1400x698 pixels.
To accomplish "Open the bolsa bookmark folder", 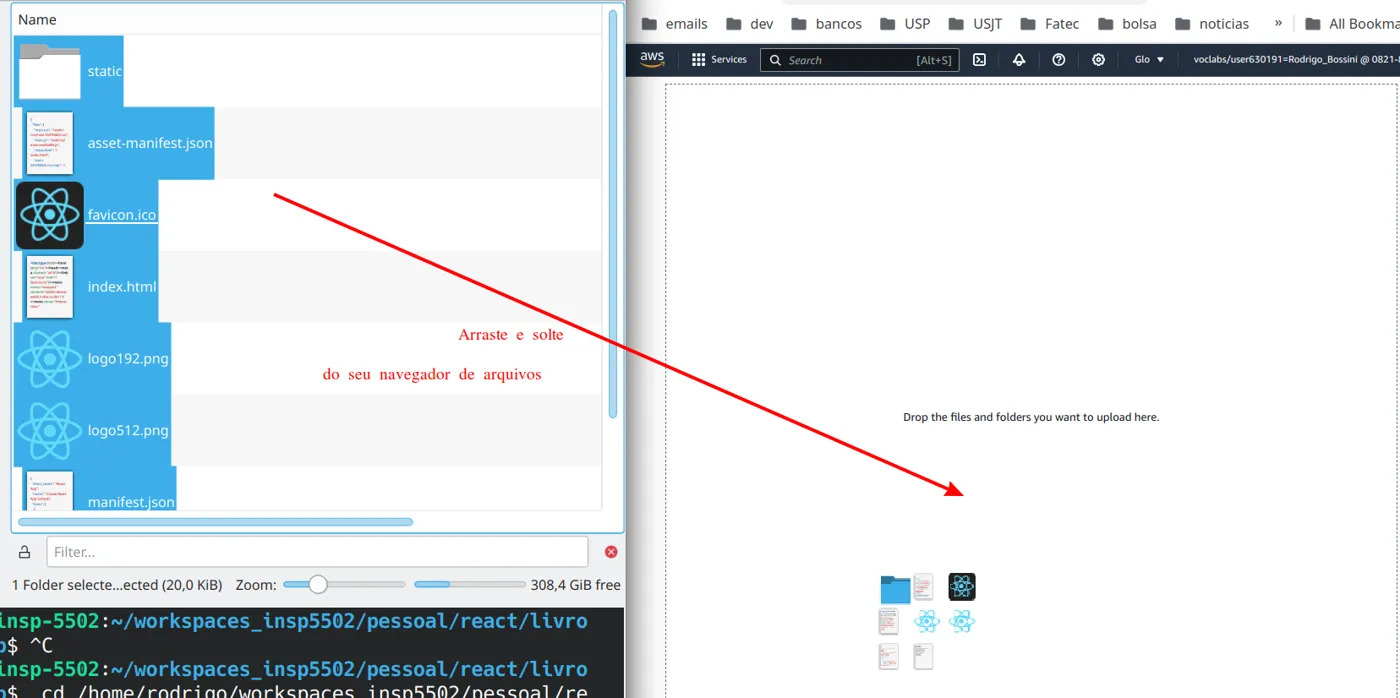I will click(1127, 24).
